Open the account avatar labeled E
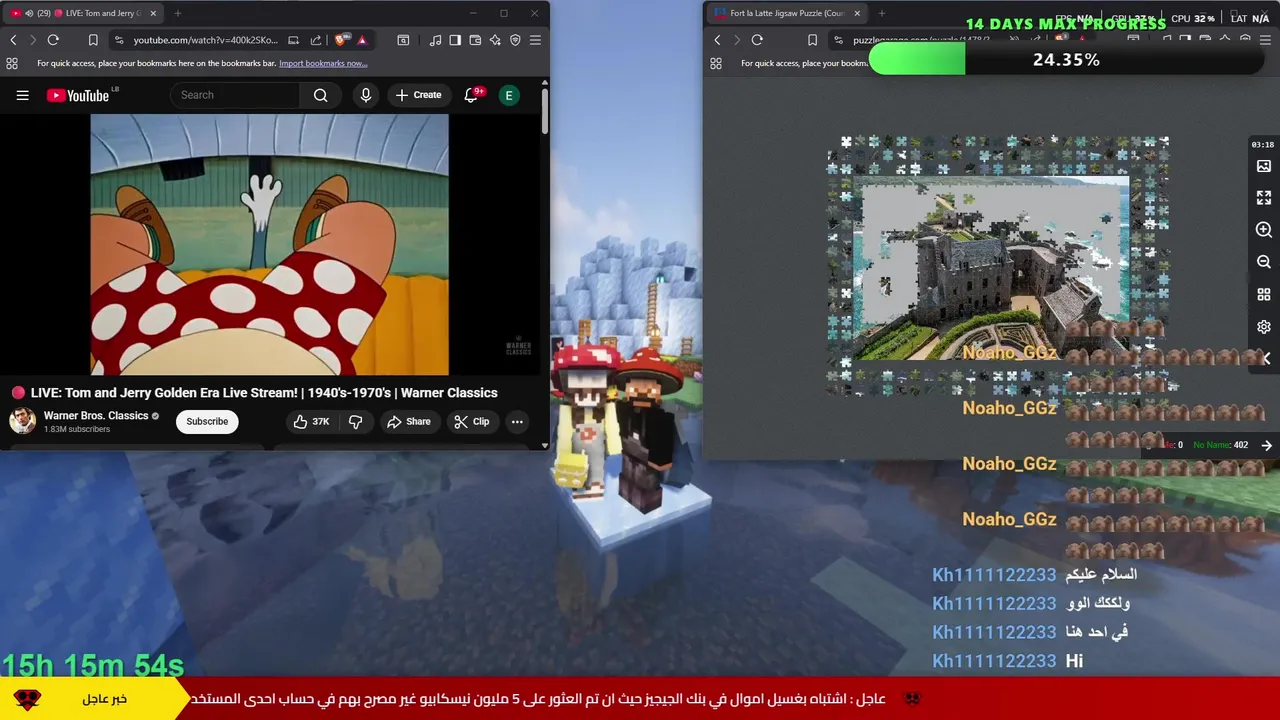This screenshot has width=1280, height=720. click(509, 95)
